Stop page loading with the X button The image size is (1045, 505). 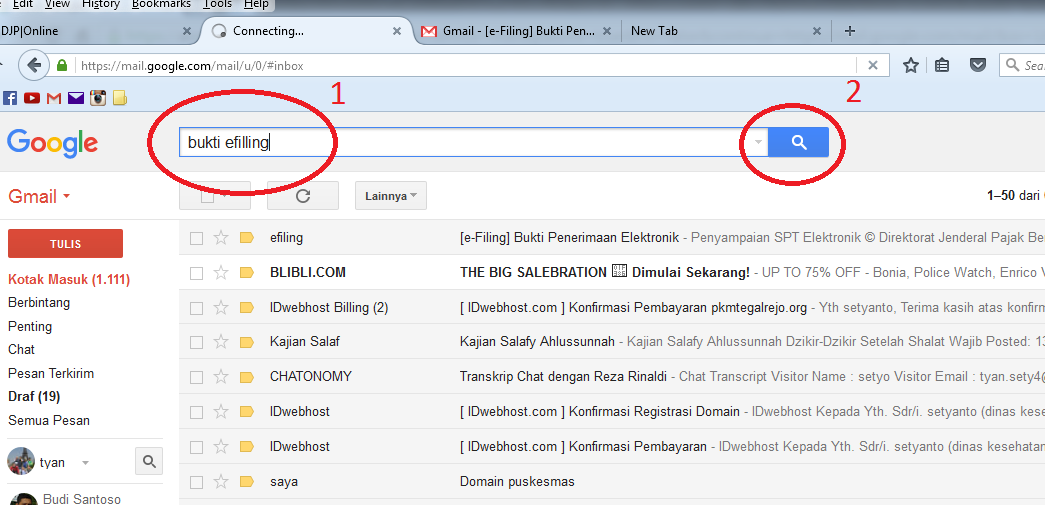tap(872, 65)
